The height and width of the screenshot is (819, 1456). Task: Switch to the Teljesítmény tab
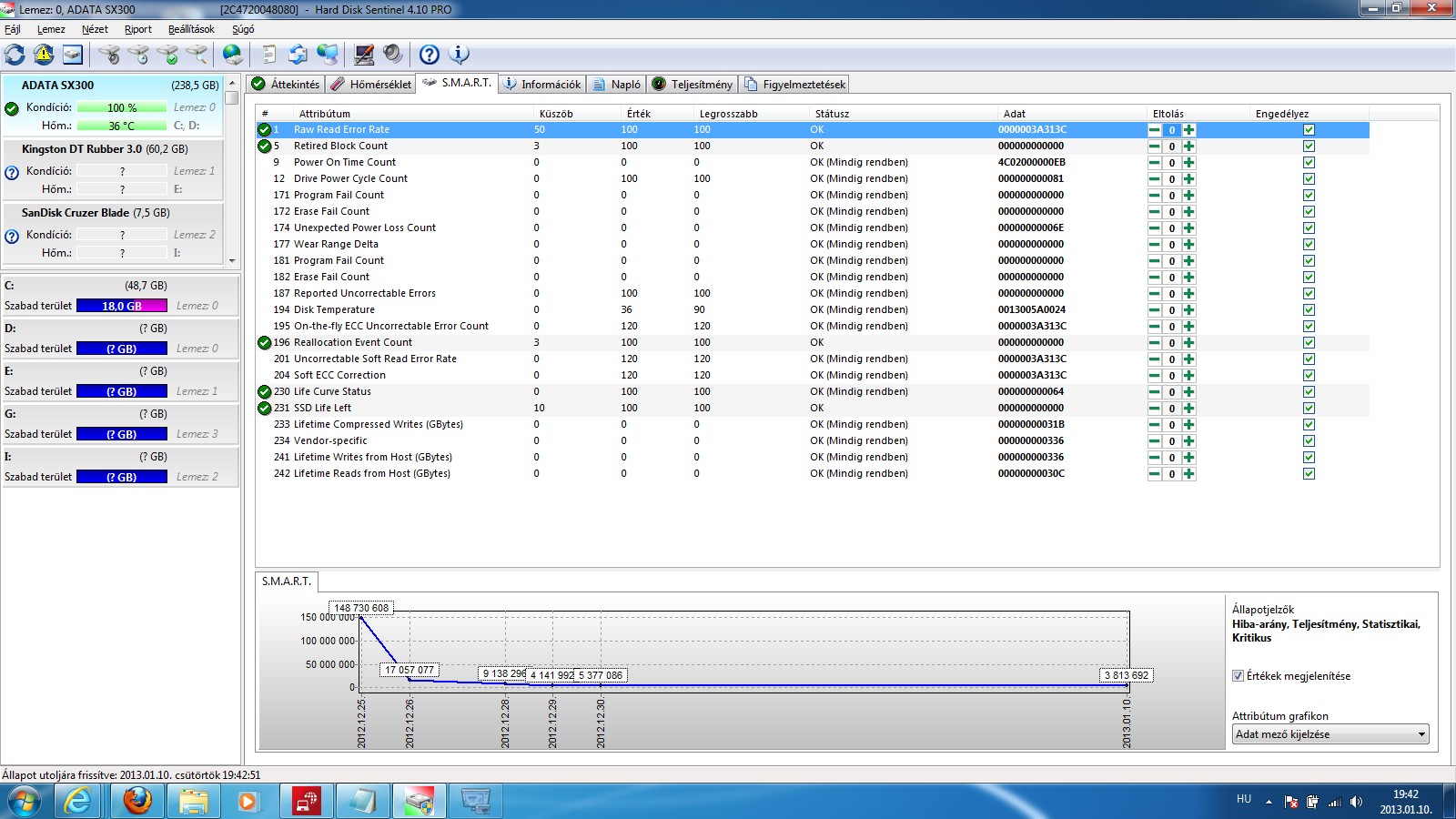coord(693,85)
